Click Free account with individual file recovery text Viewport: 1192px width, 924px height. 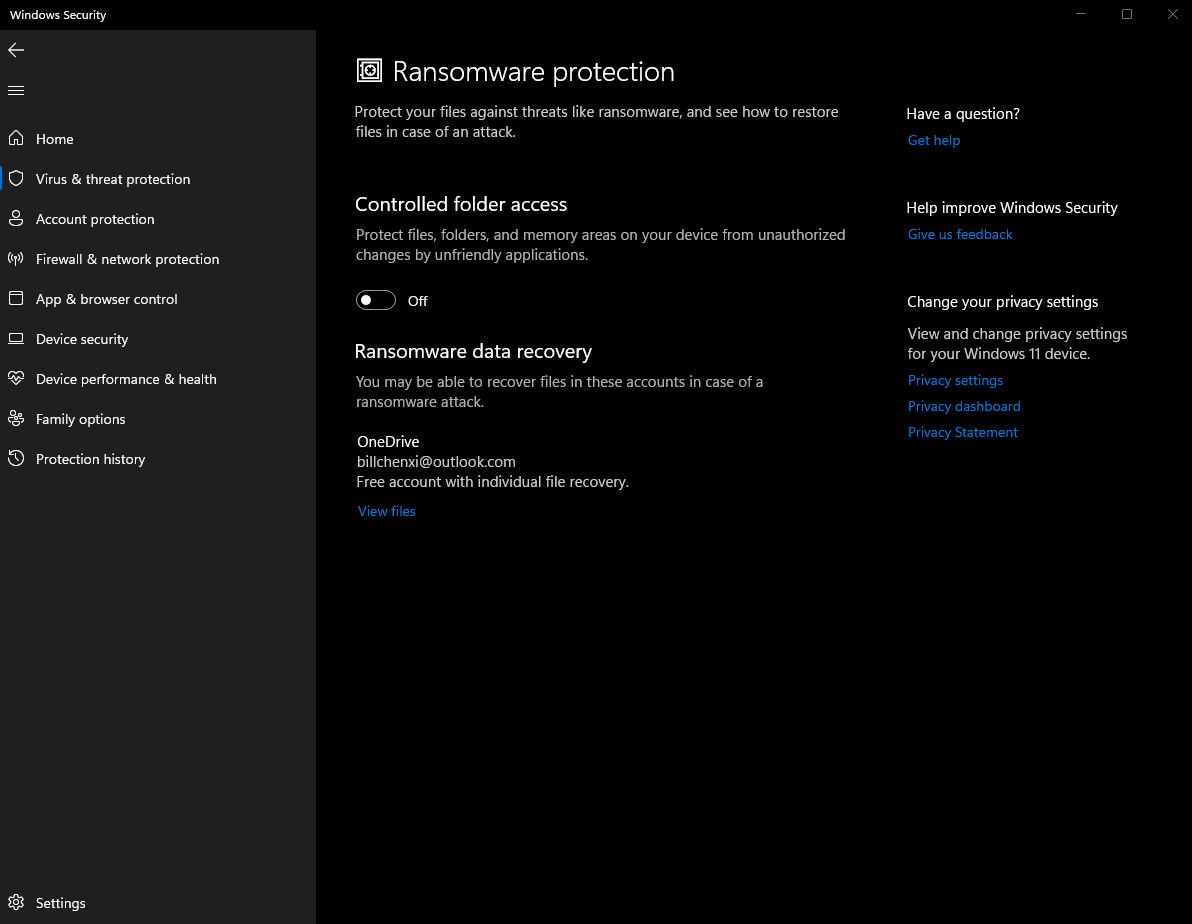click(x=493, y=482)
